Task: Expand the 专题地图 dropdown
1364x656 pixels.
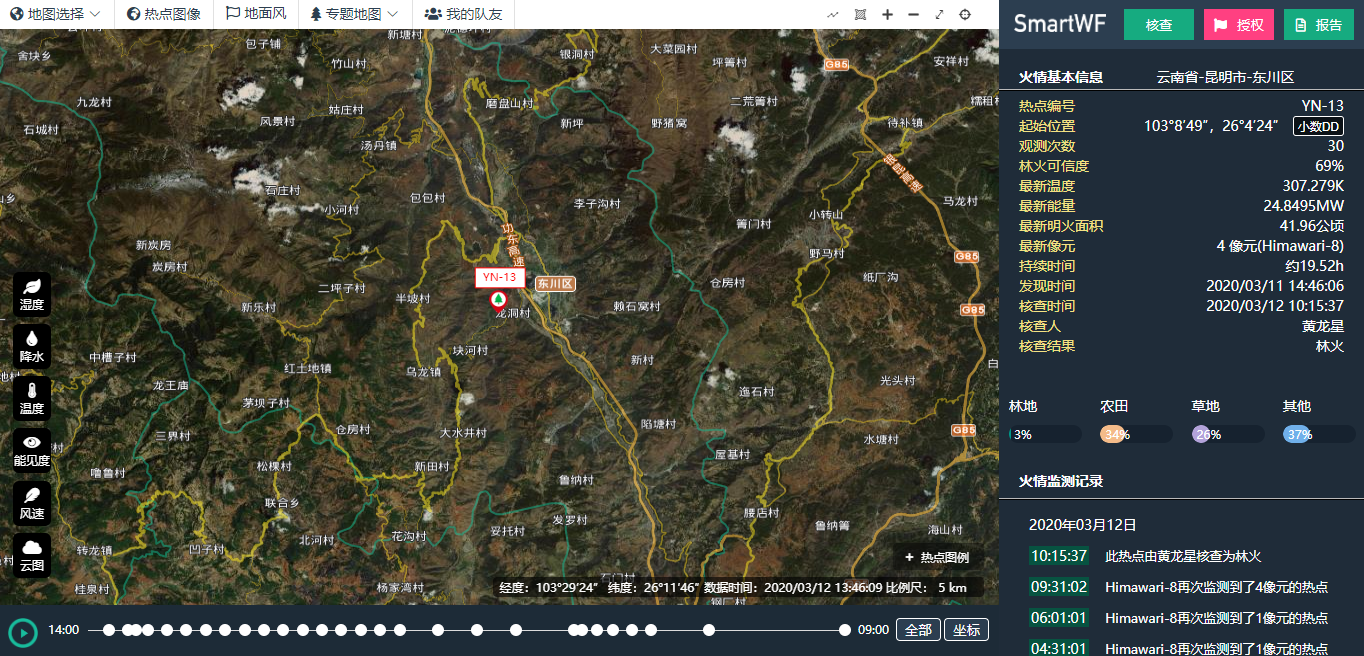Action: 354,14
